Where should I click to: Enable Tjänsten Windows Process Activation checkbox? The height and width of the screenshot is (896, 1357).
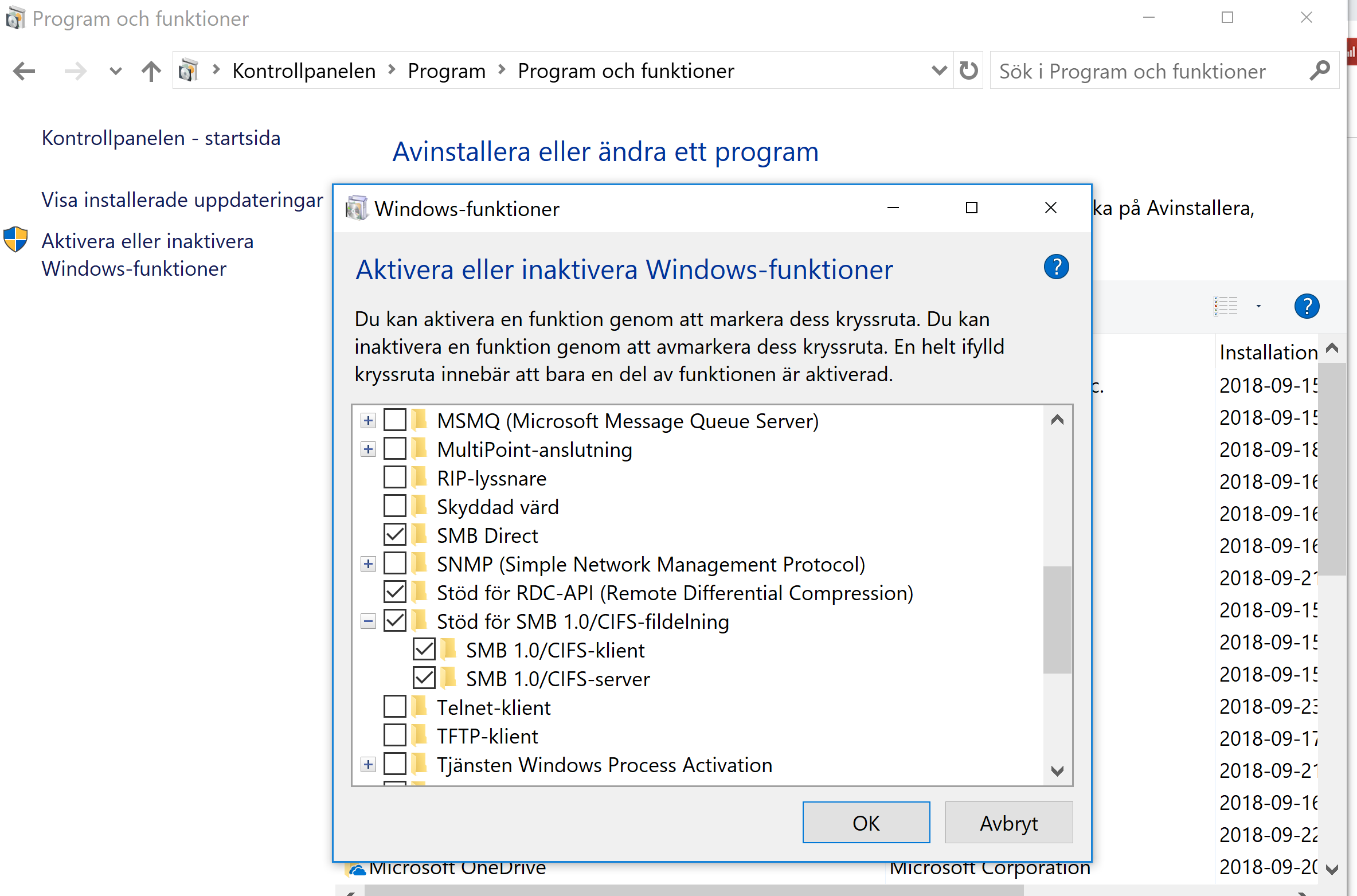(395, 764)
